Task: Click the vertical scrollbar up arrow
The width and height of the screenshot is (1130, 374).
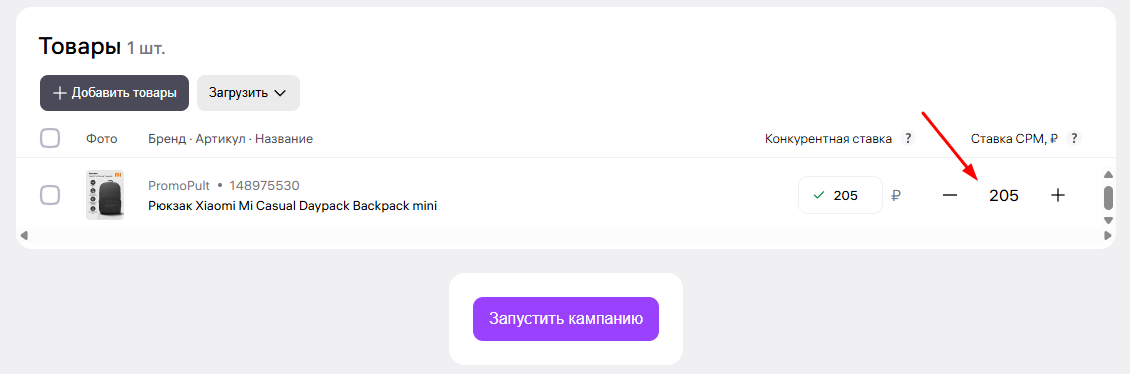Action: pyautogui.click(x=1108, y=174)
